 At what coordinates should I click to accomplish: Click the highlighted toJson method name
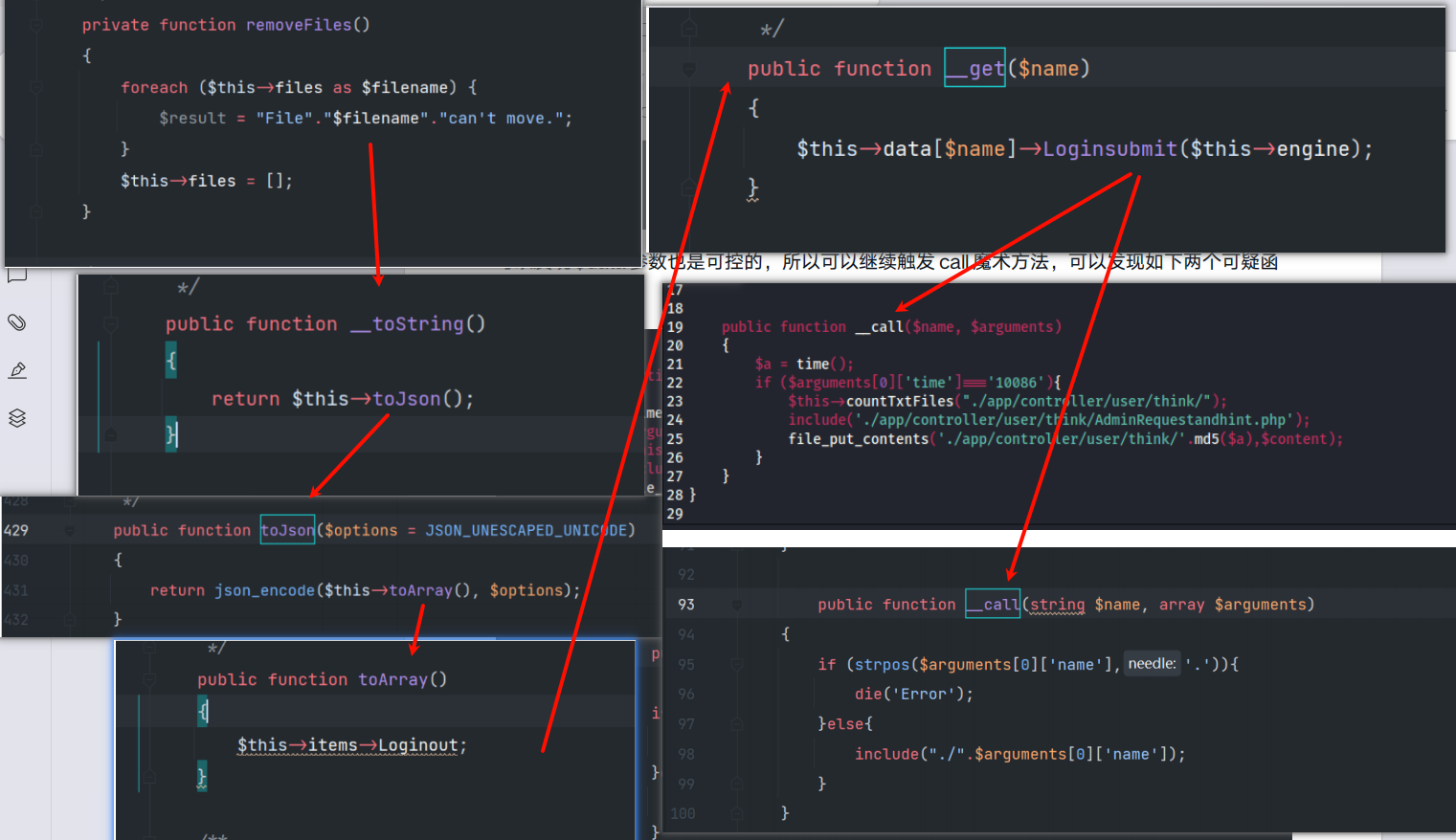(x=287, y=530)
